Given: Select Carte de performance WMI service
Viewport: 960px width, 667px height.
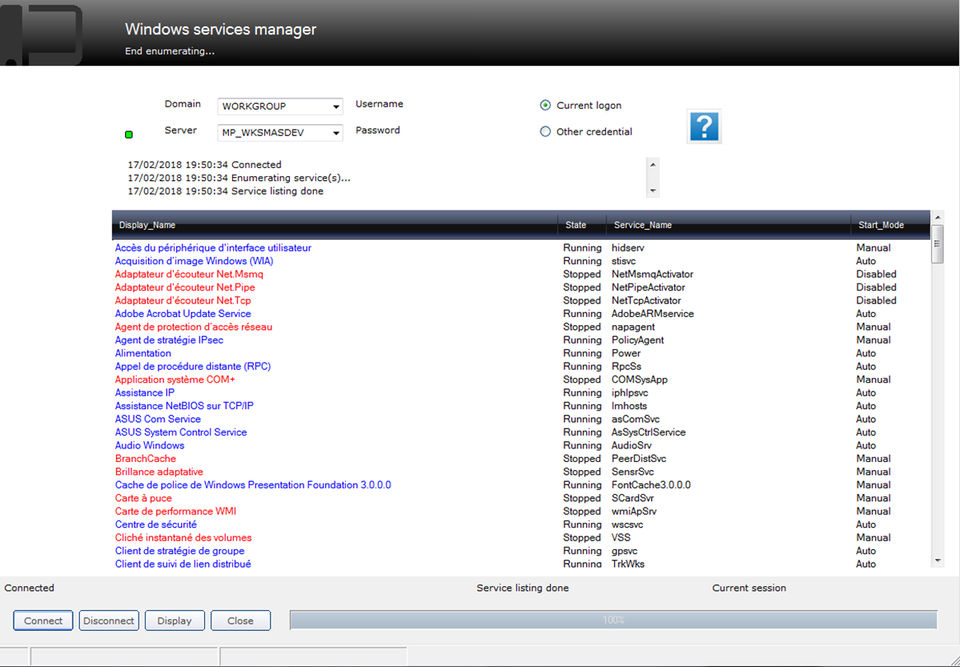Looking at the screenshot, I should pos(176,511).
